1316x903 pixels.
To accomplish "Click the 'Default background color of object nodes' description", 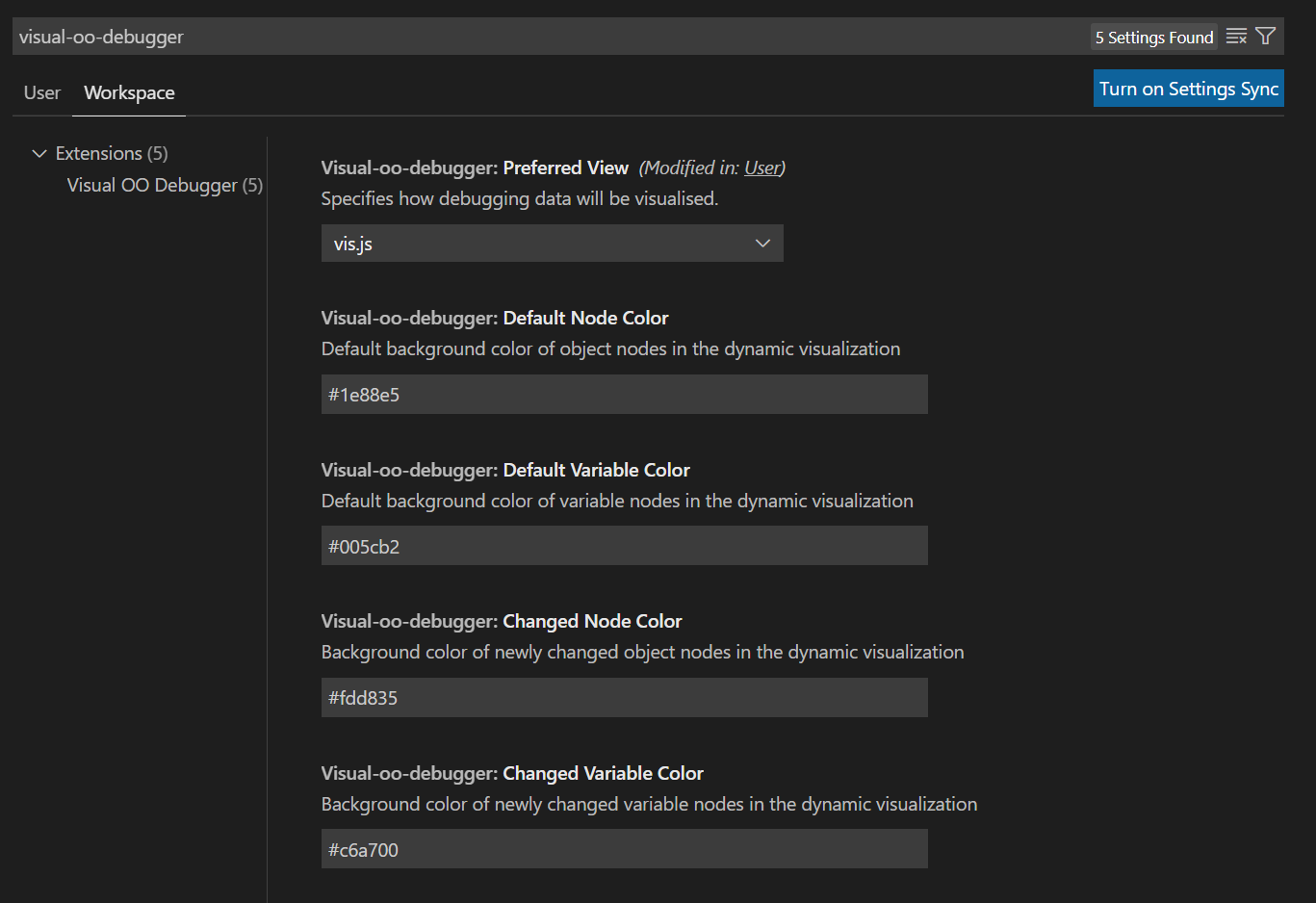I will click(611, 348).
